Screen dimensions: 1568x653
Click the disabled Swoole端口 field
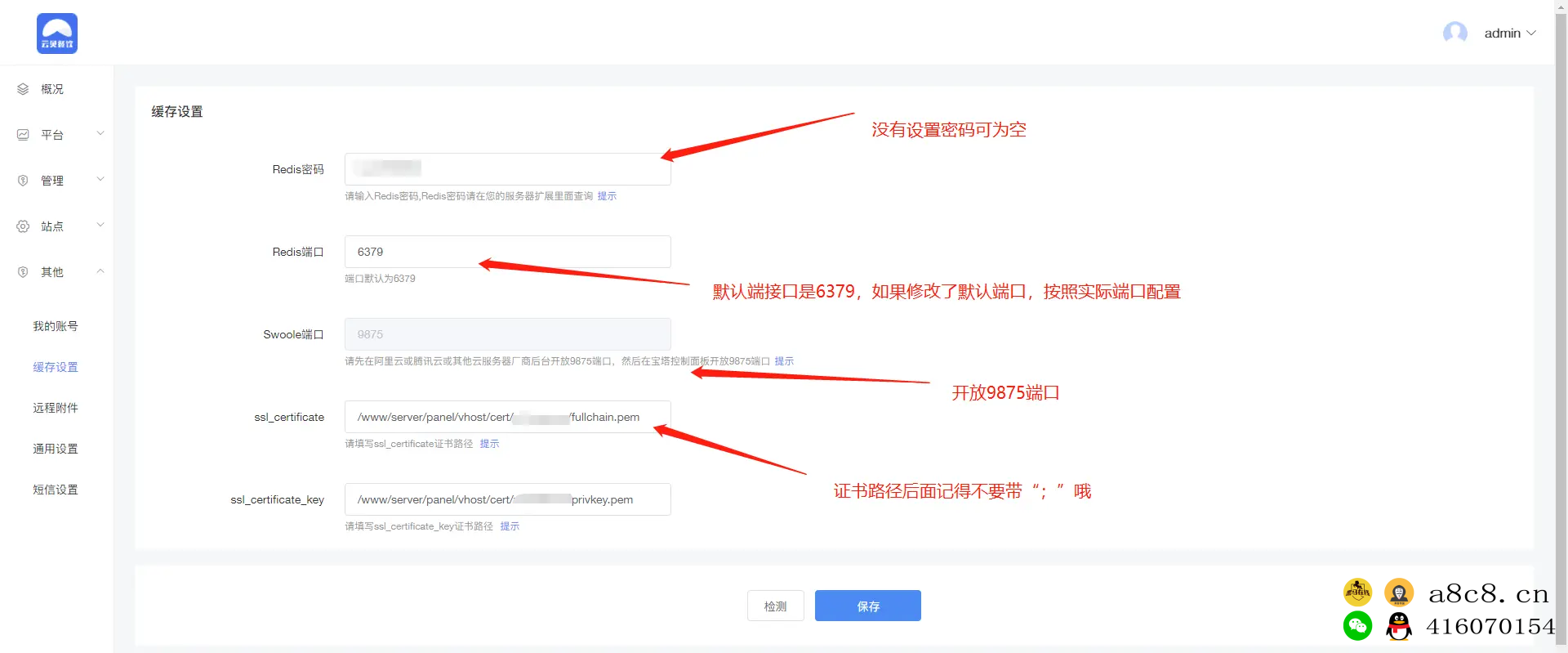tap(507, 334)
